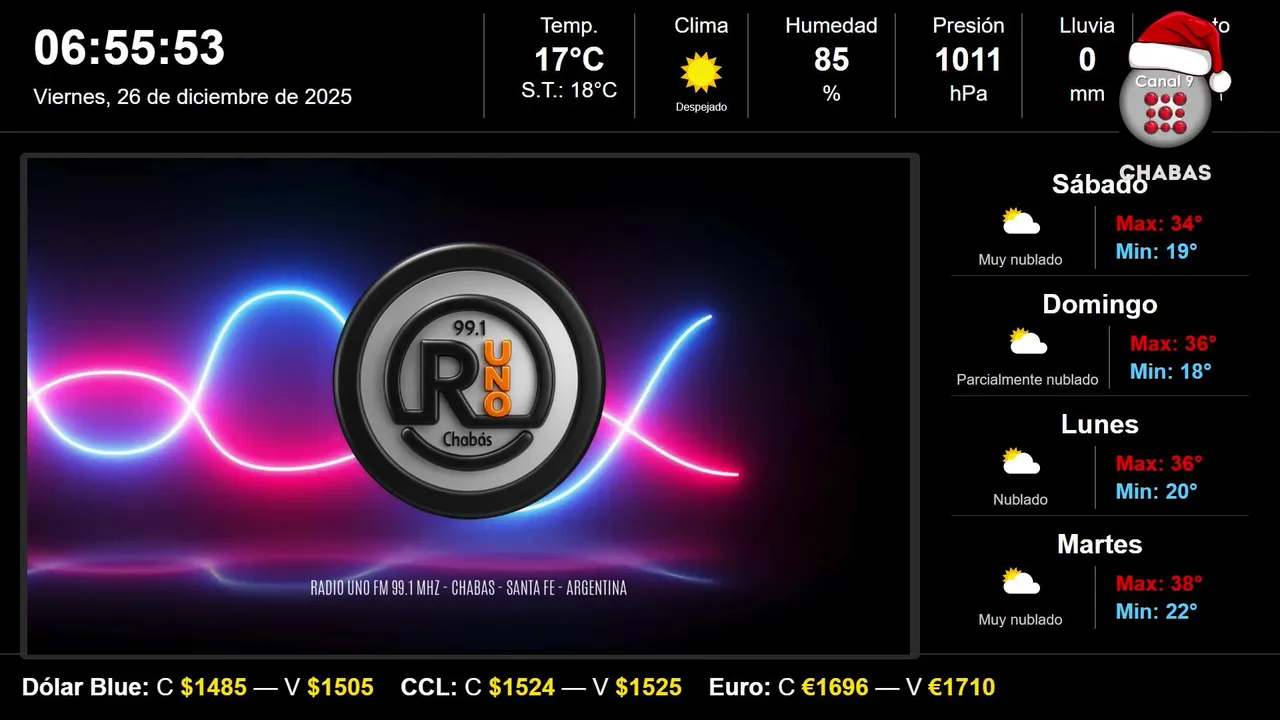1280x720 pixels.
Task: Click the Parcialmente nublado label
Action: pos(1027,380)
